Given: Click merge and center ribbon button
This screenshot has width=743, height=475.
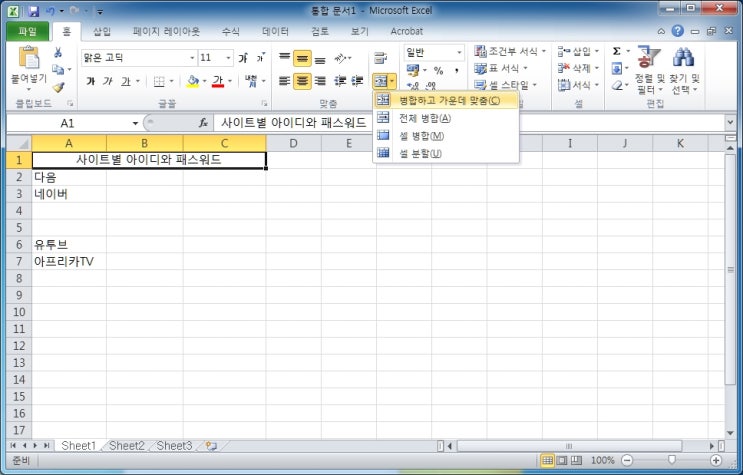Looking at the screenshot, I should pyautogui.click(x=381, y=81).
